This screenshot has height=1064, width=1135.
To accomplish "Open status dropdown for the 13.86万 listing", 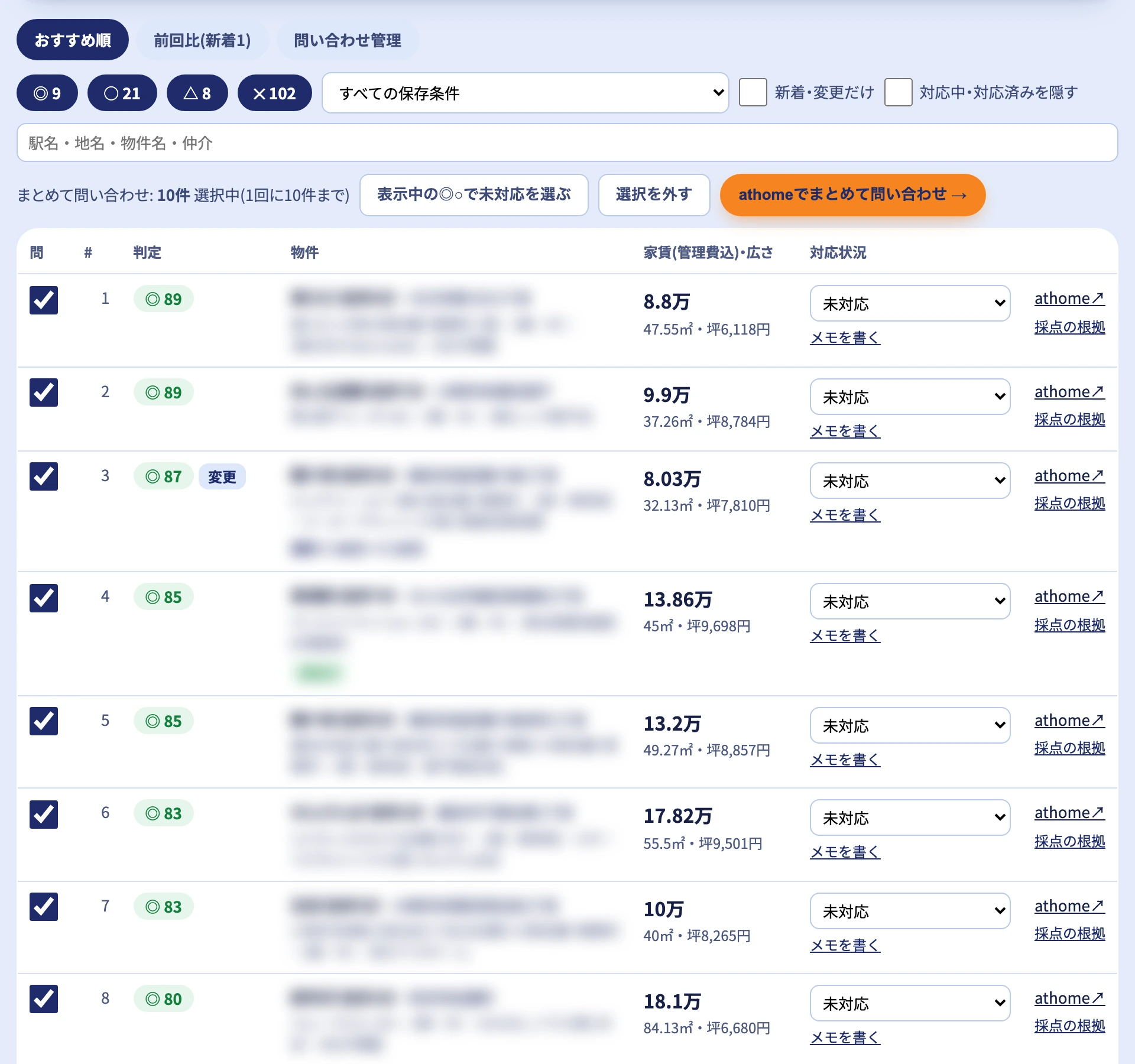I will pos(910,601).
